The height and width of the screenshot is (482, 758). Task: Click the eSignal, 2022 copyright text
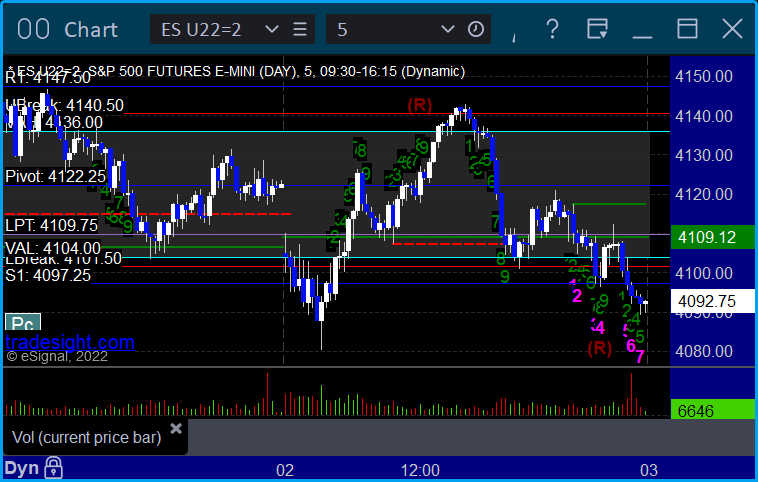click(x=57, y=356)
